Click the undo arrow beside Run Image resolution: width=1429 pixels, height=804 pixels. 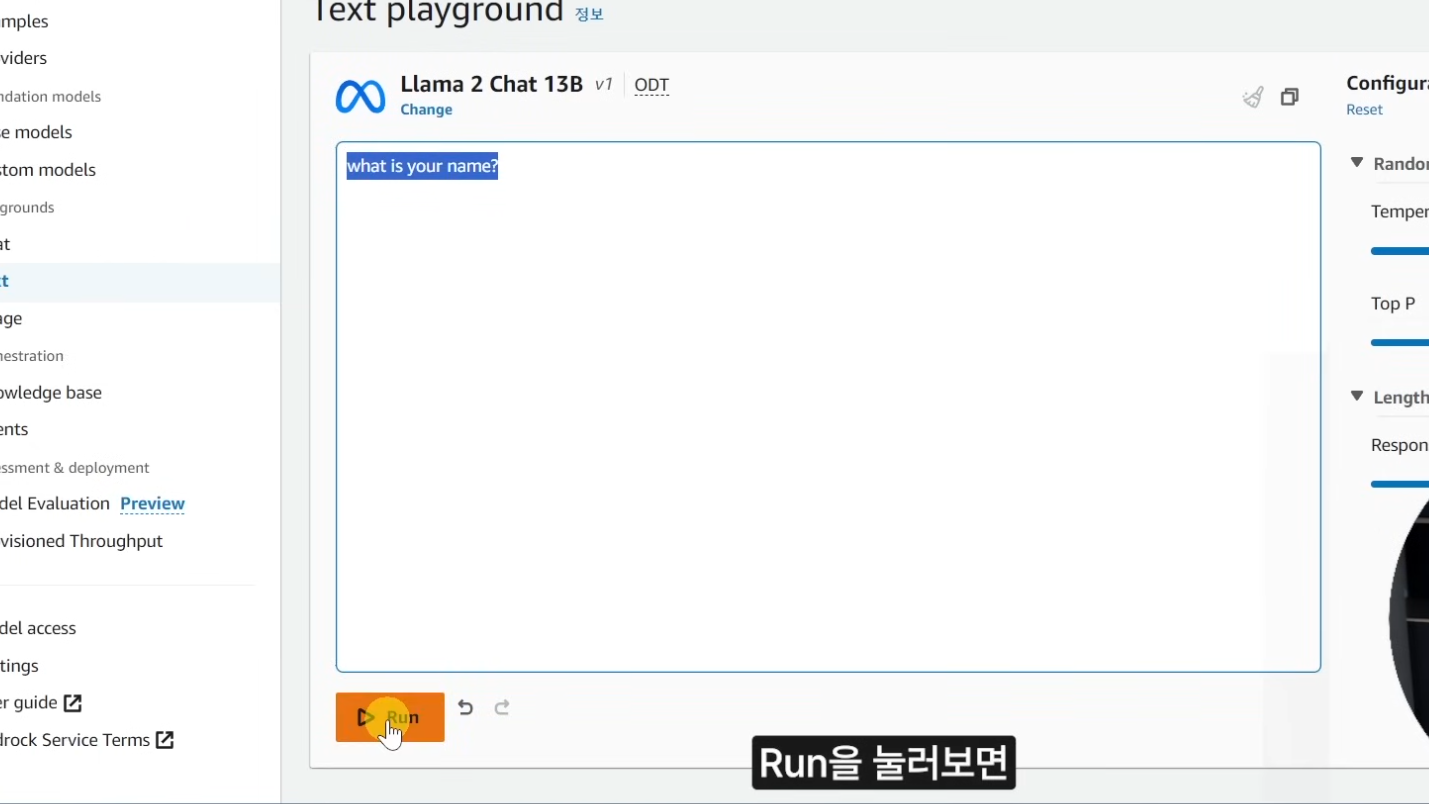tap(465, 708)
